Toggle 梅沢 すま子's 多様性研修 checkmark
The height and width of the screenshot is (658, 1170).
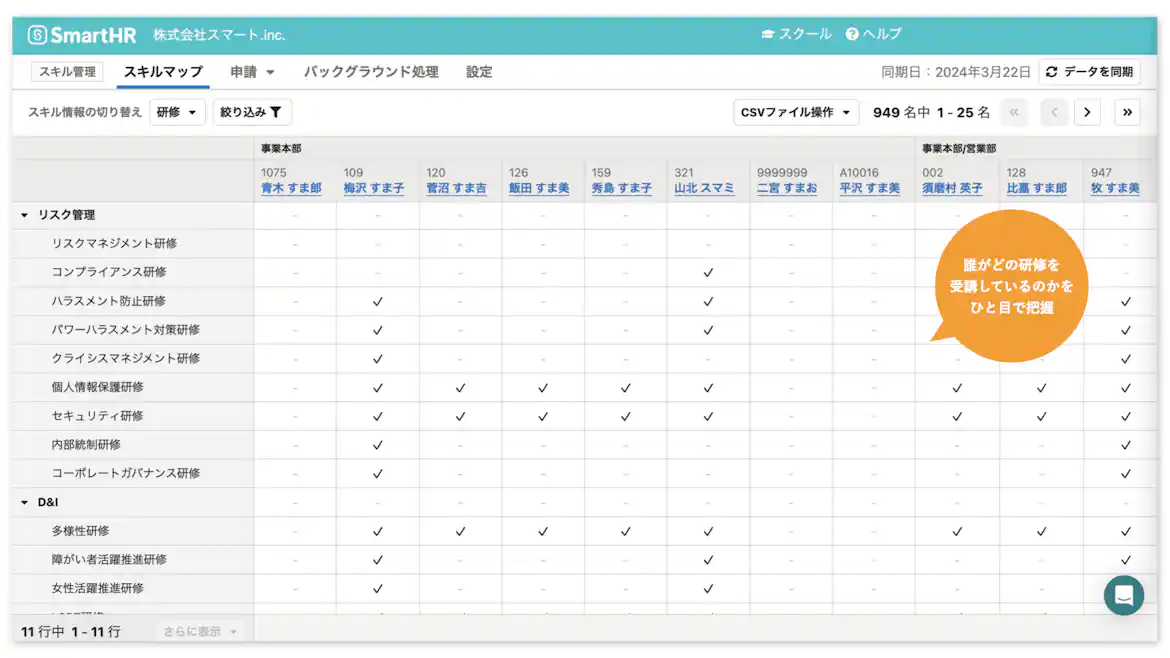pos(377,531)
